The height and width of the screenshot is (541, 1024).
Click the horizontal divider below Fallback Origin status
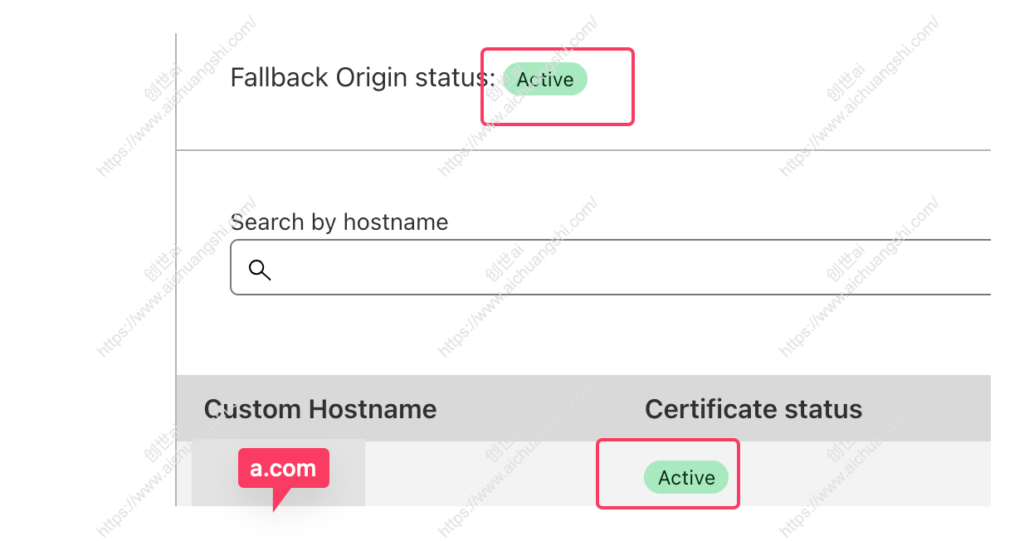click(x=583, y=150)
